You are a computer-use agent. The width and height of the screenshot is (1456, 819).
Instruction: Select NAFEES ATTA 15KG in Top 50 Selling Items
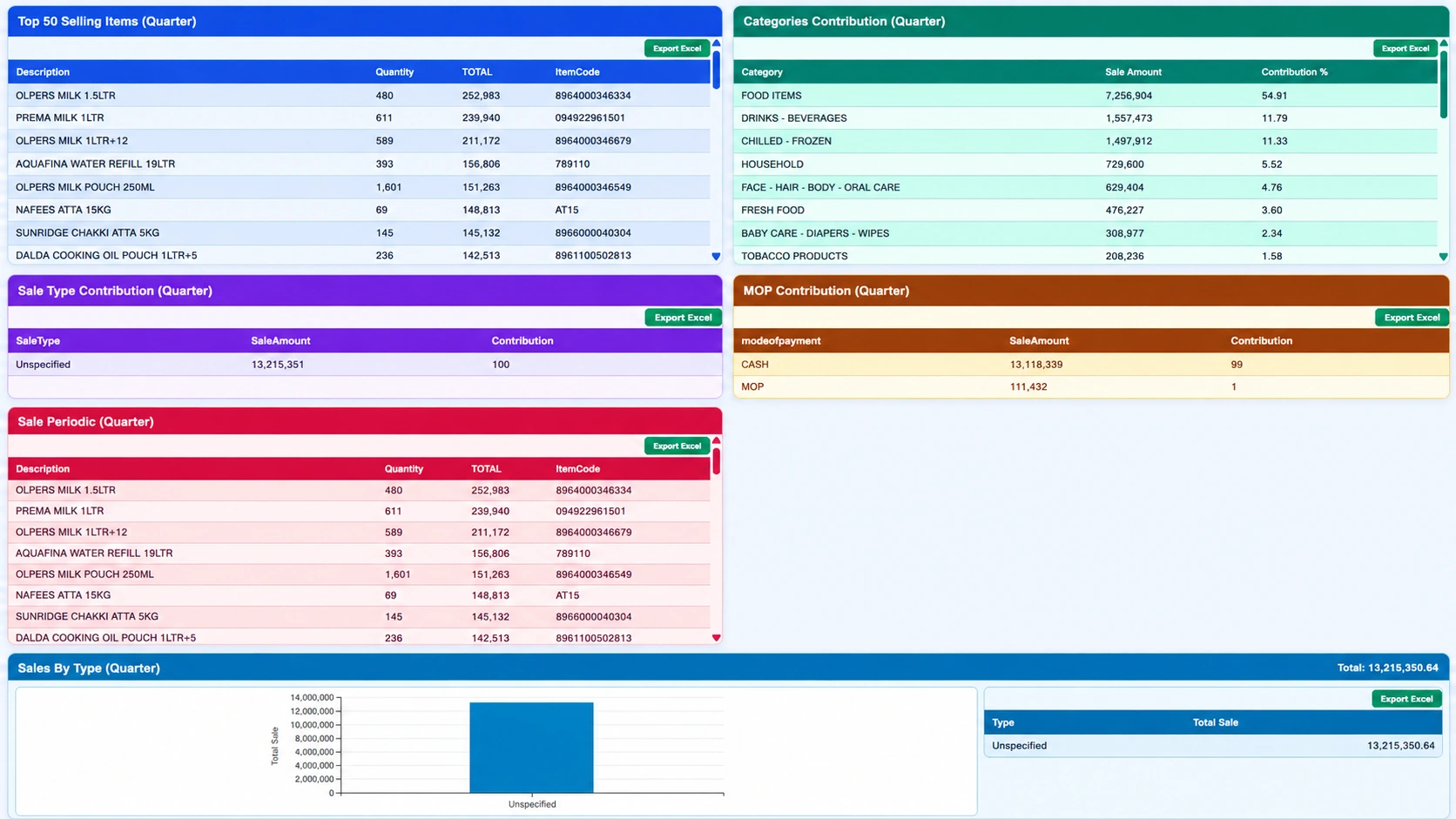359,210
